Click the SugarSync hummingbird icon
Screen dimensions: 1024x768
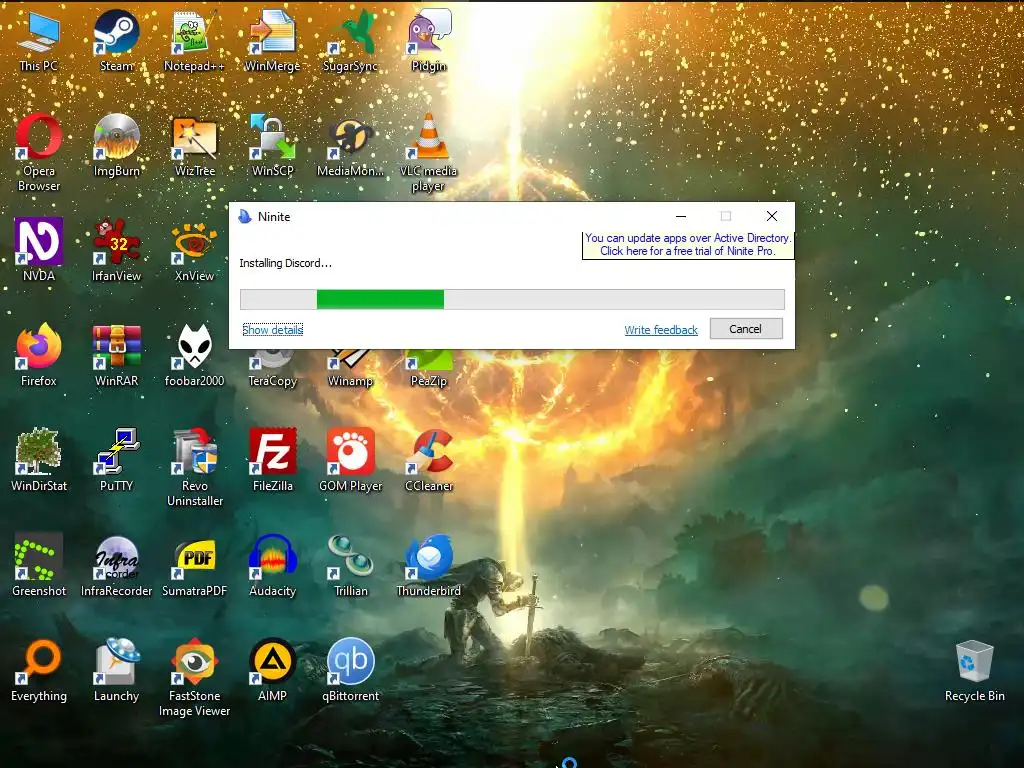coord(350,39)
